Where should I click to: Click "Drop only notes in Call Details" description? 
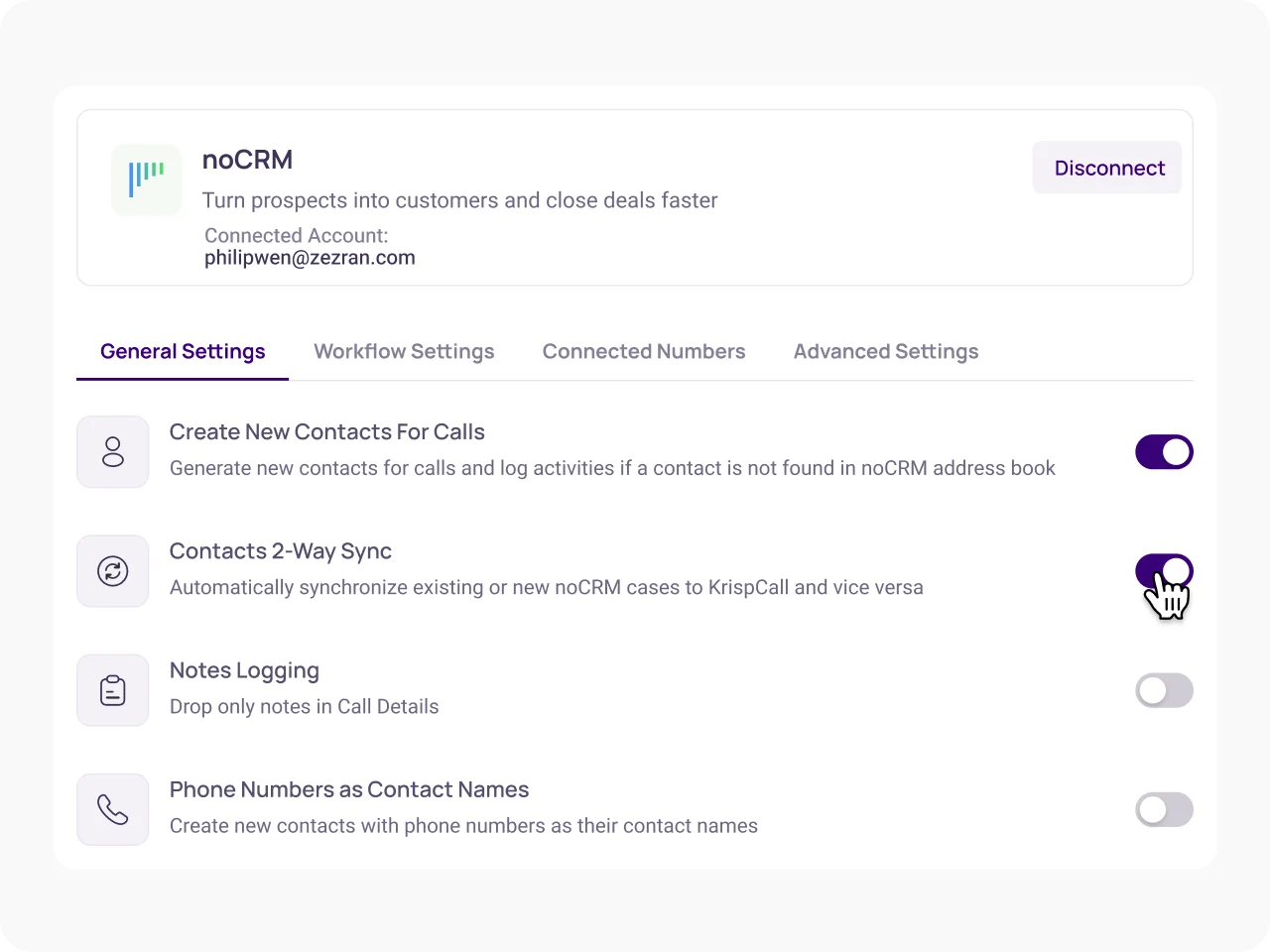point(305,706)
